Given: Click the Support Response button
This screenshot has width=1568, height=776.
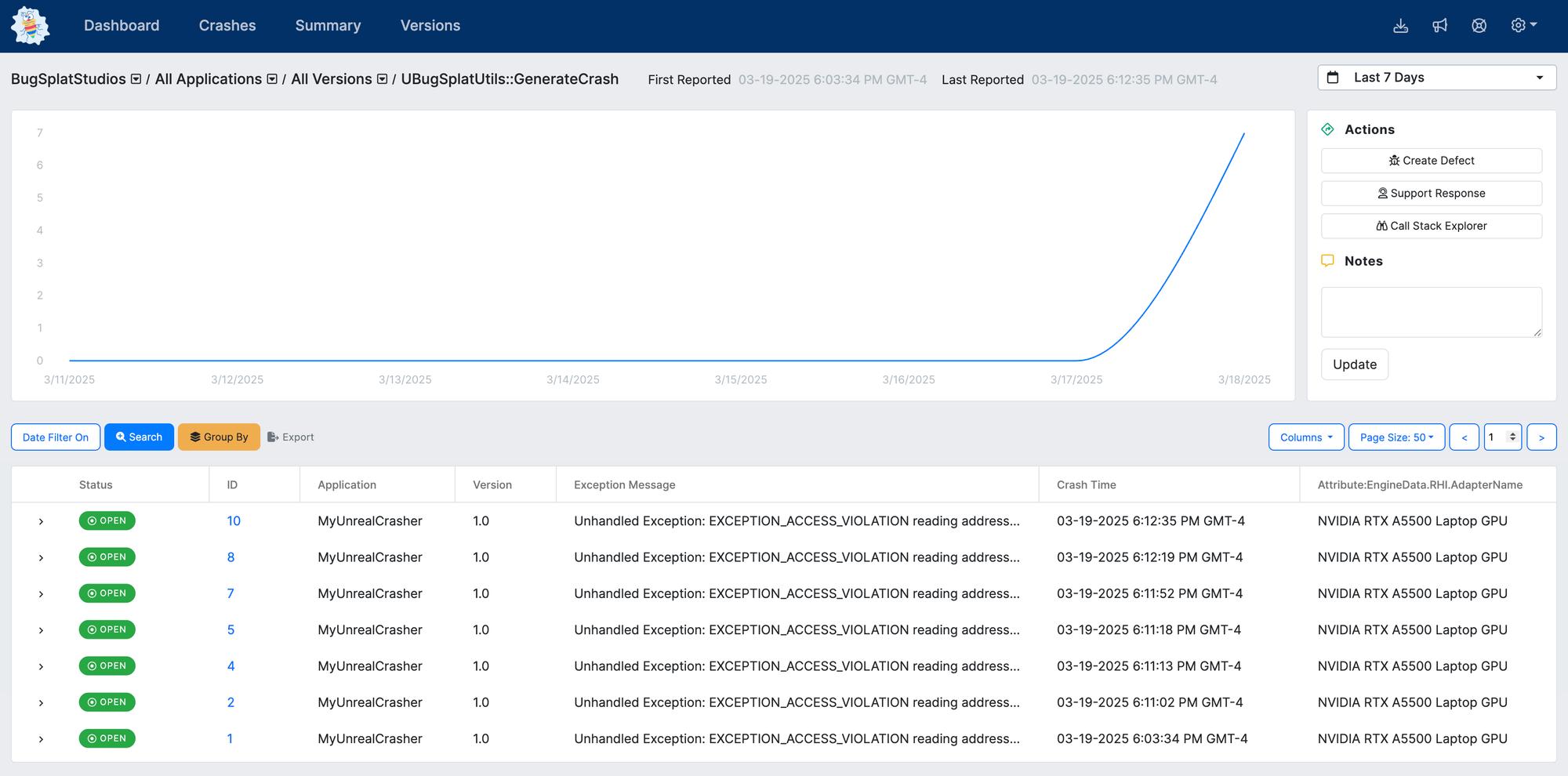Looking at the screenshot, I should click(x=1431, y=194).
